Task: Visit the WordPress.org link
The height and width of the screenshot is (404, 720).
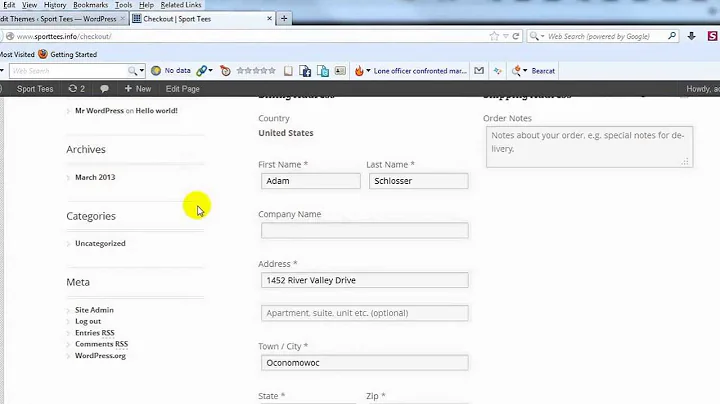Action: (x=100, y=355)
